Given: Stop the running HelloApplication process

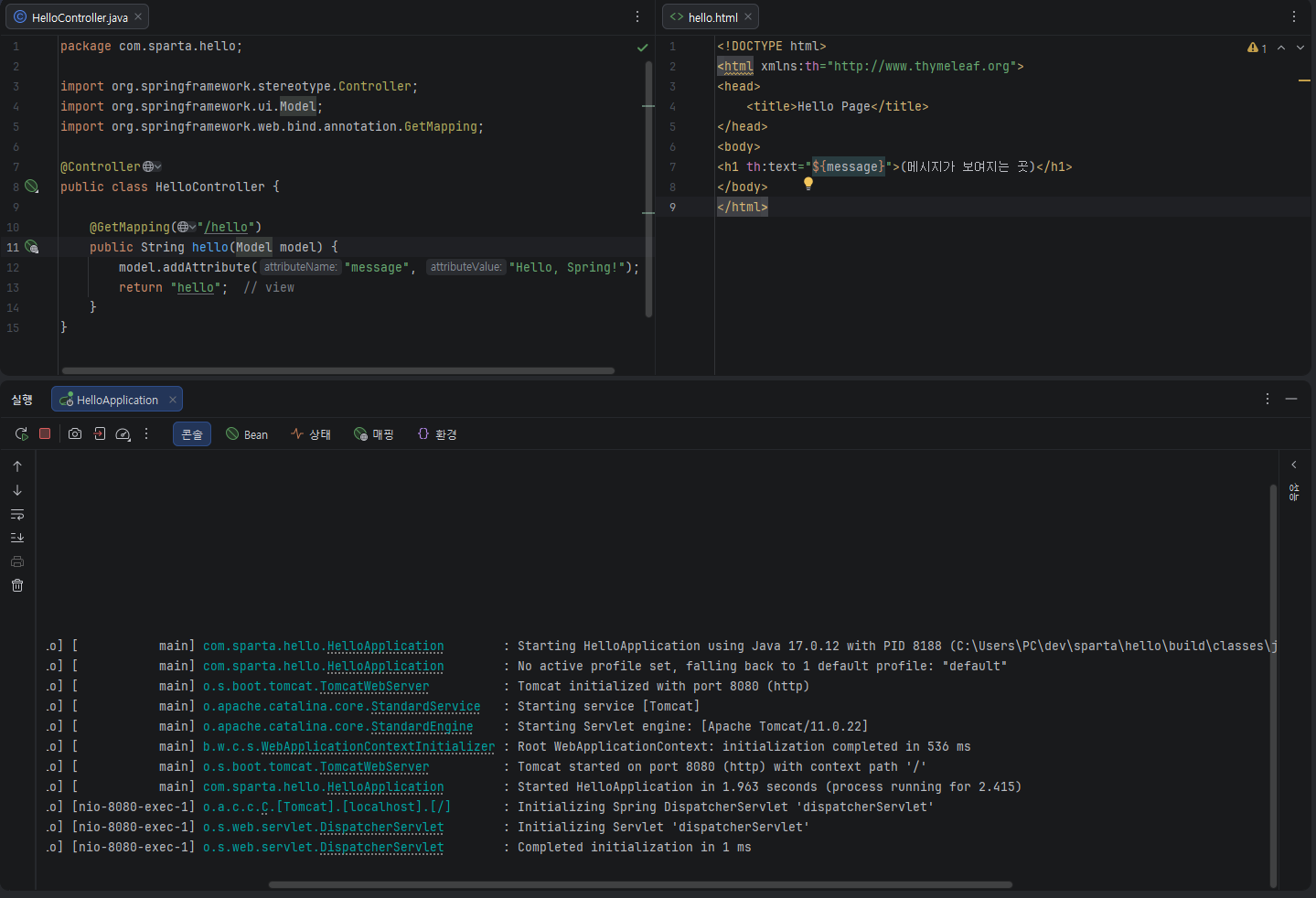Looking at the screenshot, I should tap(45, 433).
